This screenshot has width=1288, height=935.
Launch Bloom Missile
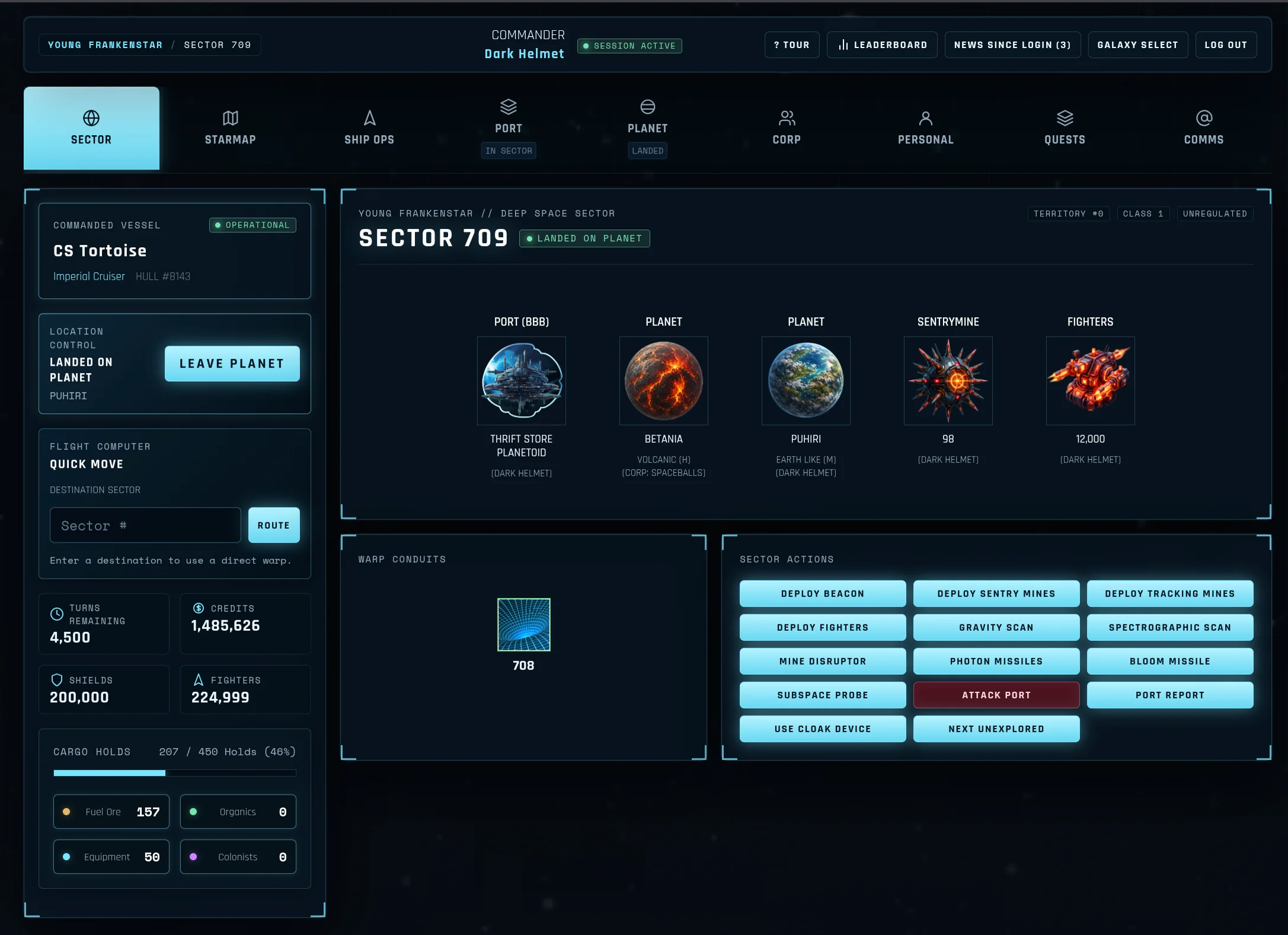(1170, 661)
